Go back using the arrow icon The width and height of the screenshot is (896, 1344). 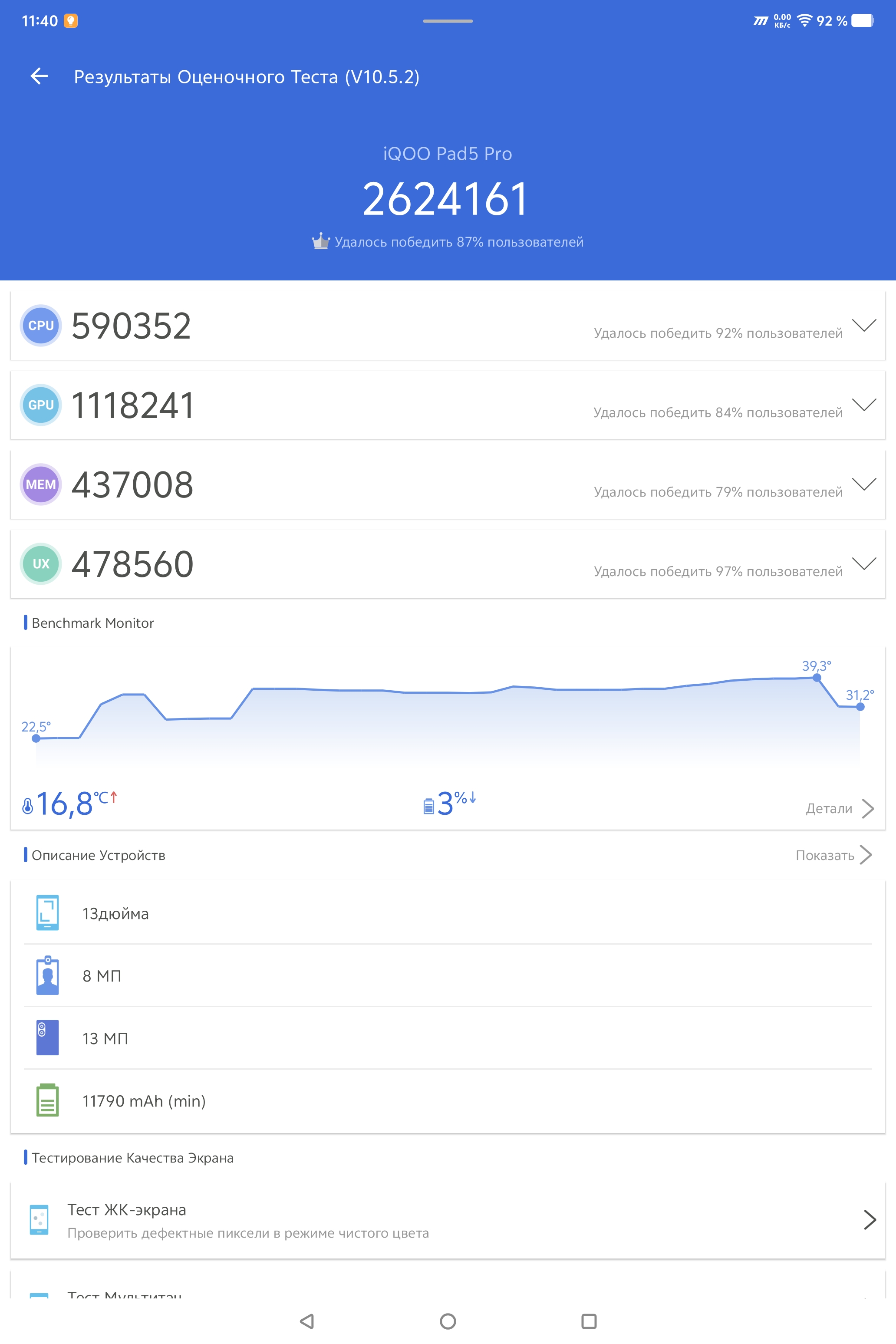40,76
